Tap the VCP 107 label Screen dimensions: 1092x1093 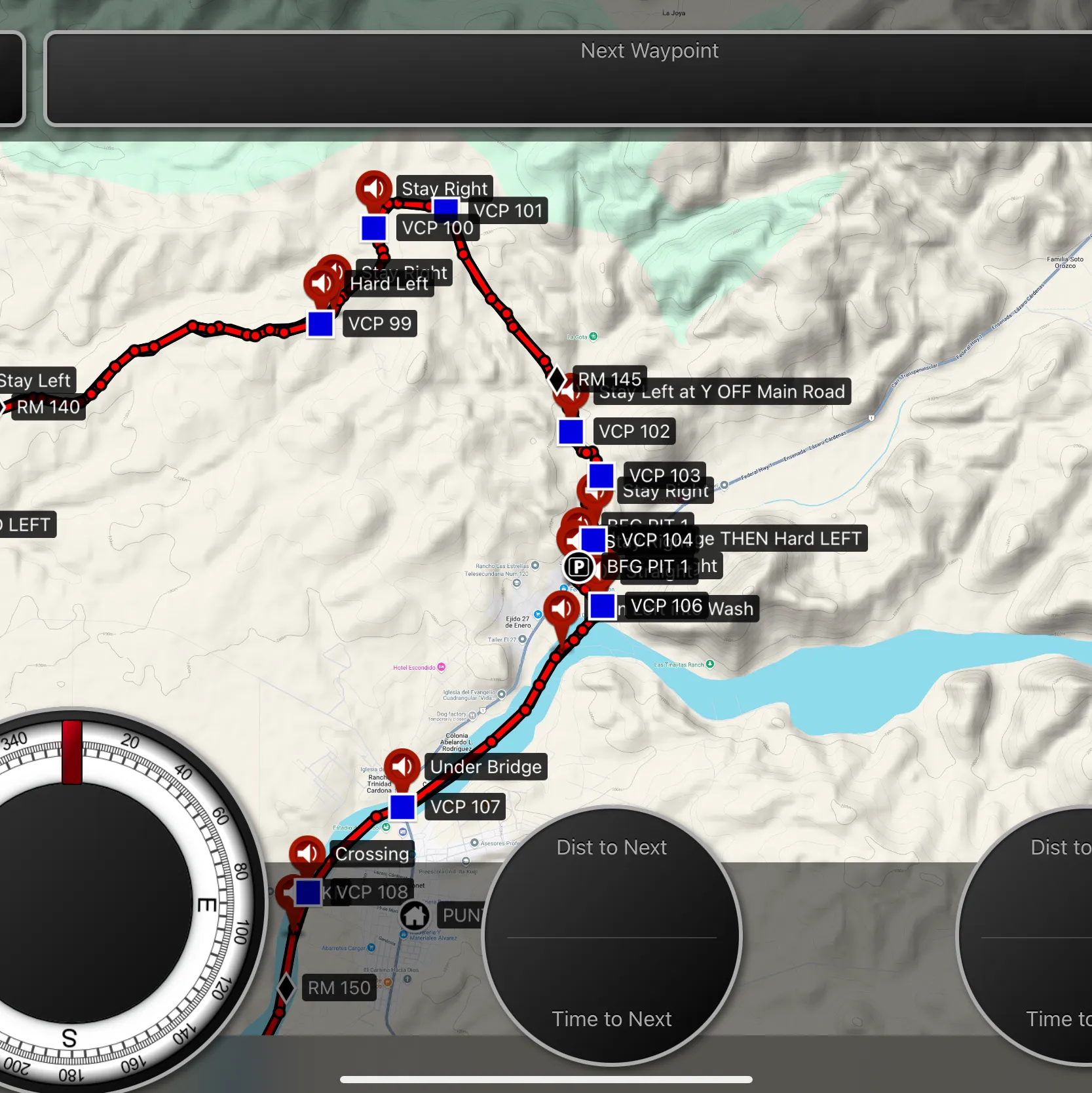pyautogui.click(x=465, y=807)
